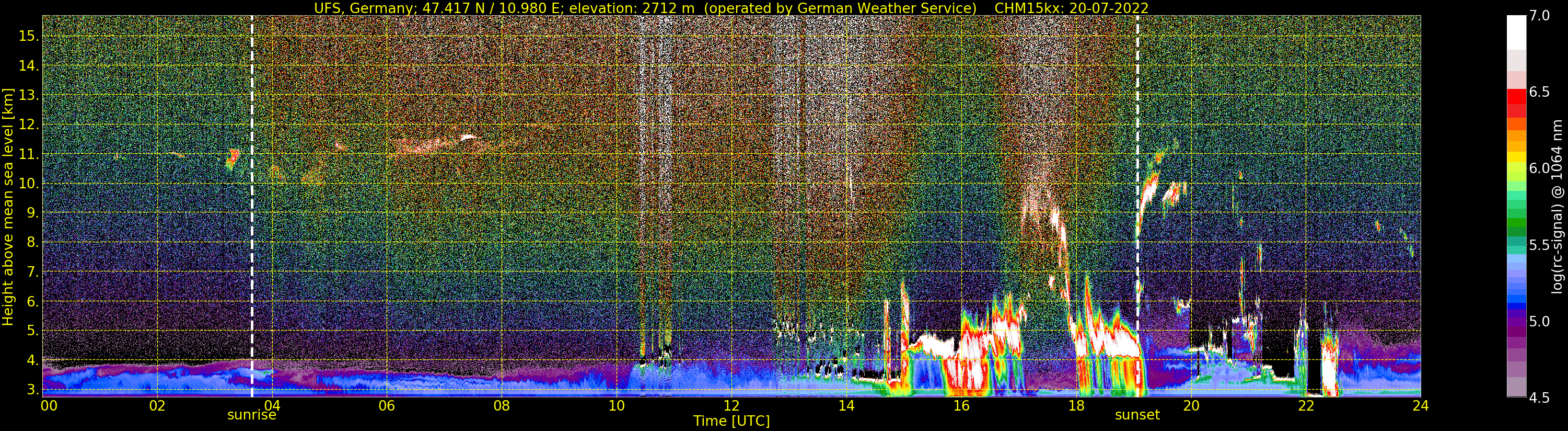Click the '08' time tick label
The image size is (1568, 431).
click(502, 405)
